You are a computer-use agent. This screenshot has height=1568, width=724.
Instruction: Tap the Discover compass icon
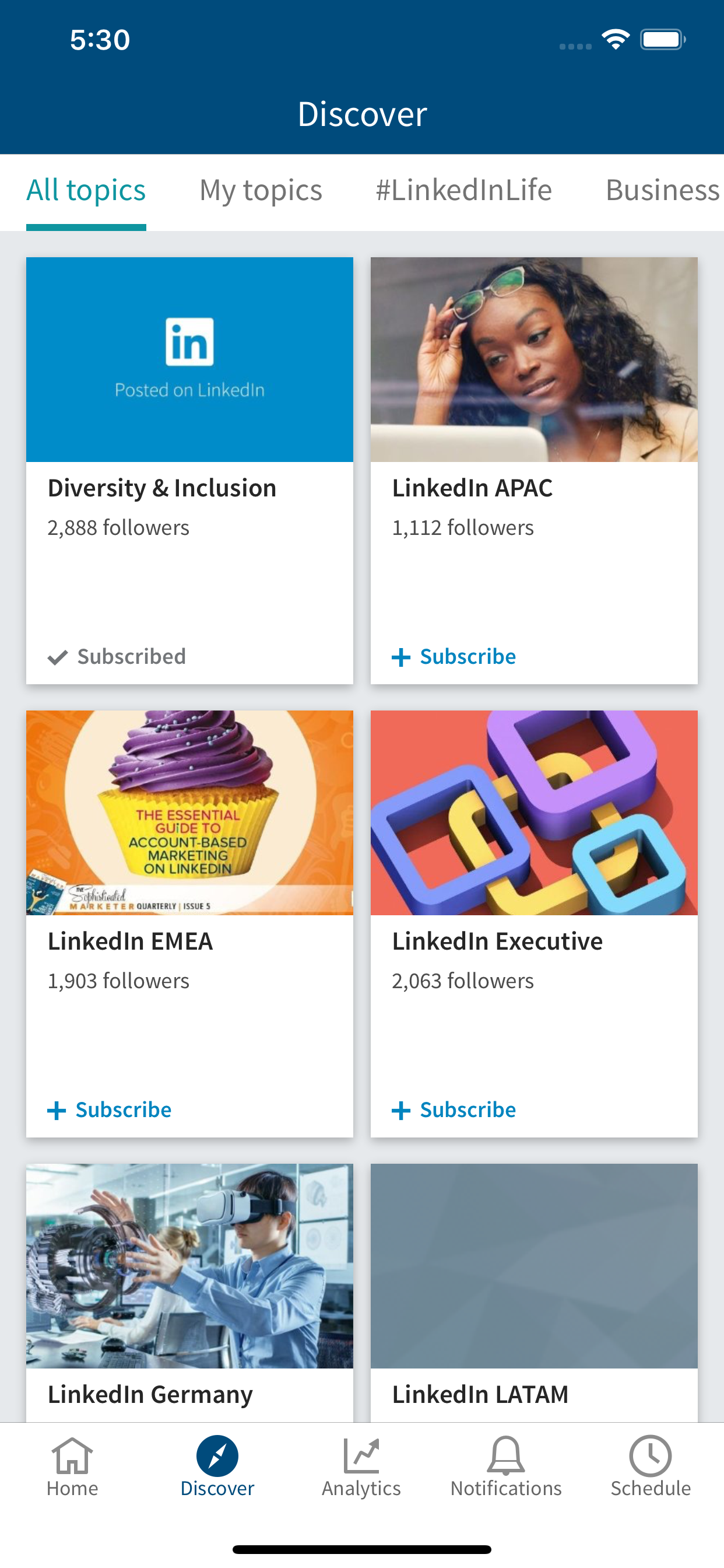click(x=217, y=1455)
